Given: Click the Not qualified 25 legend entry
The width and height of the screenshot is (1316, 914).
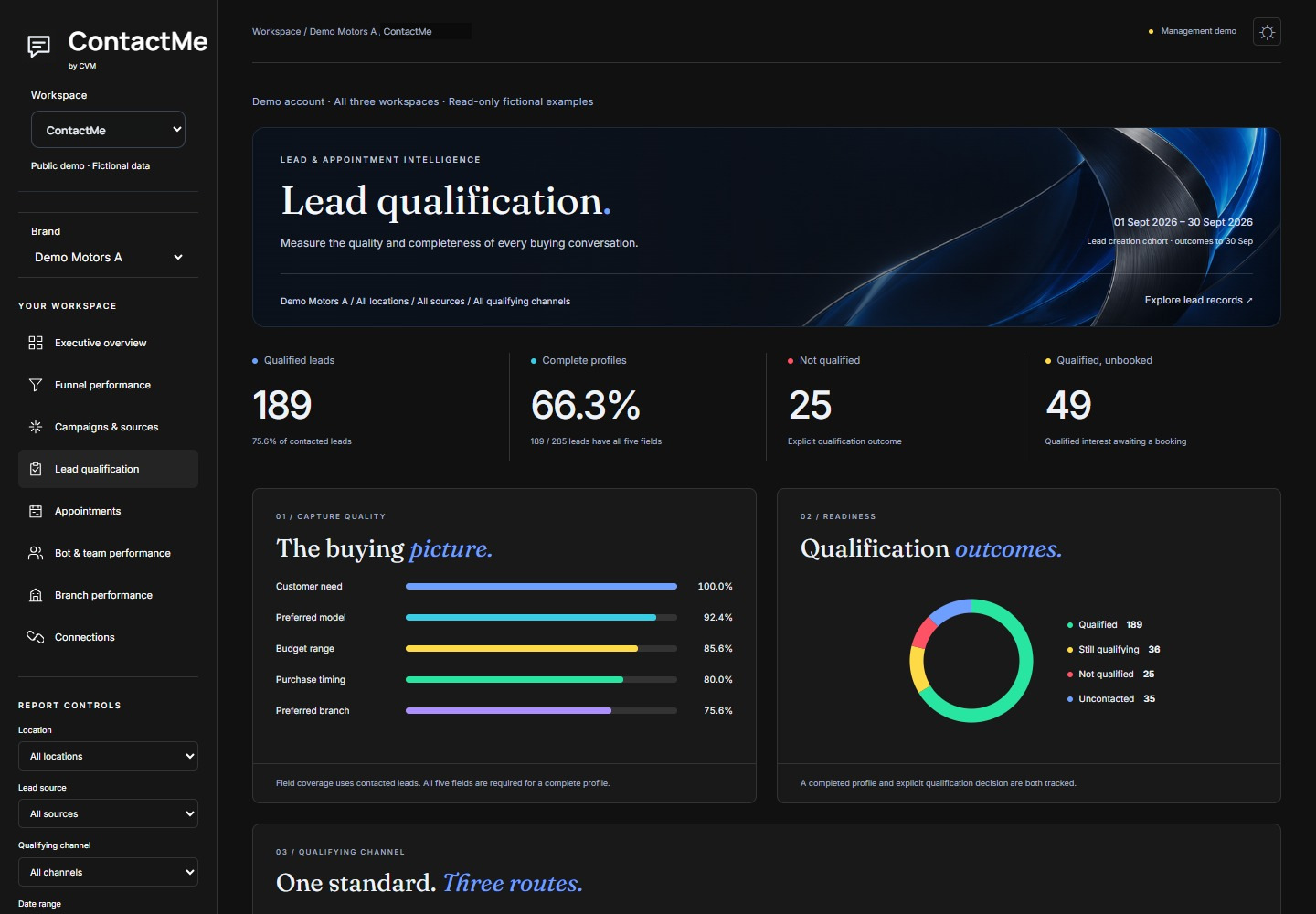Looking at the screenshot, I should pos(1110,675).
